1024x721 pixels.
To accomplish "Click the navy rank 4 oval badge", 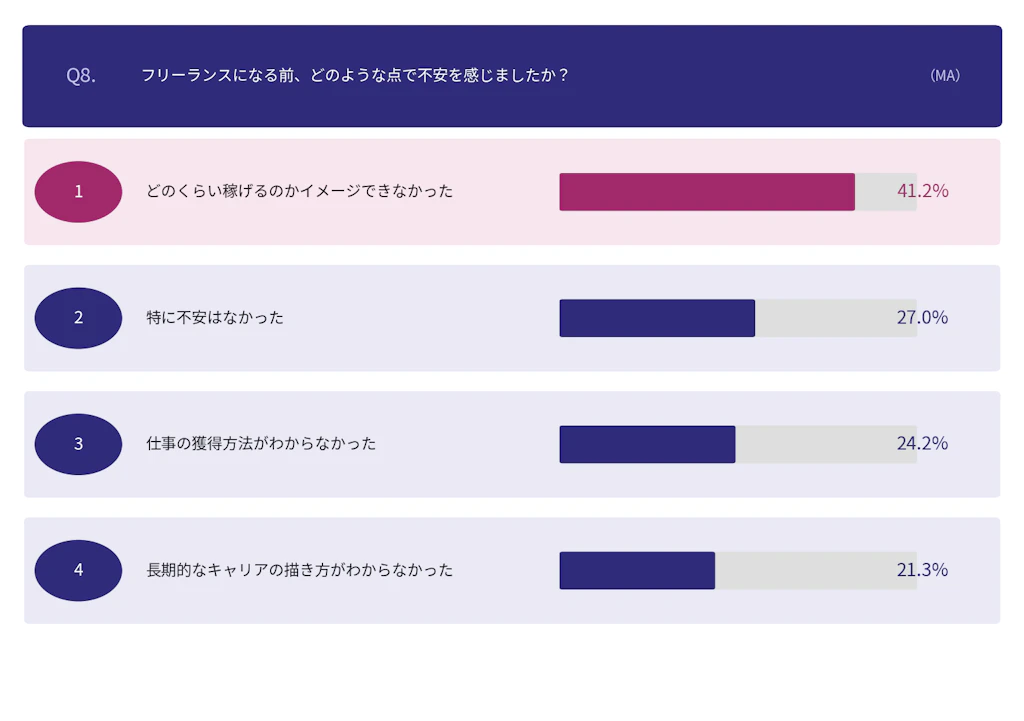I will (78, 570).
